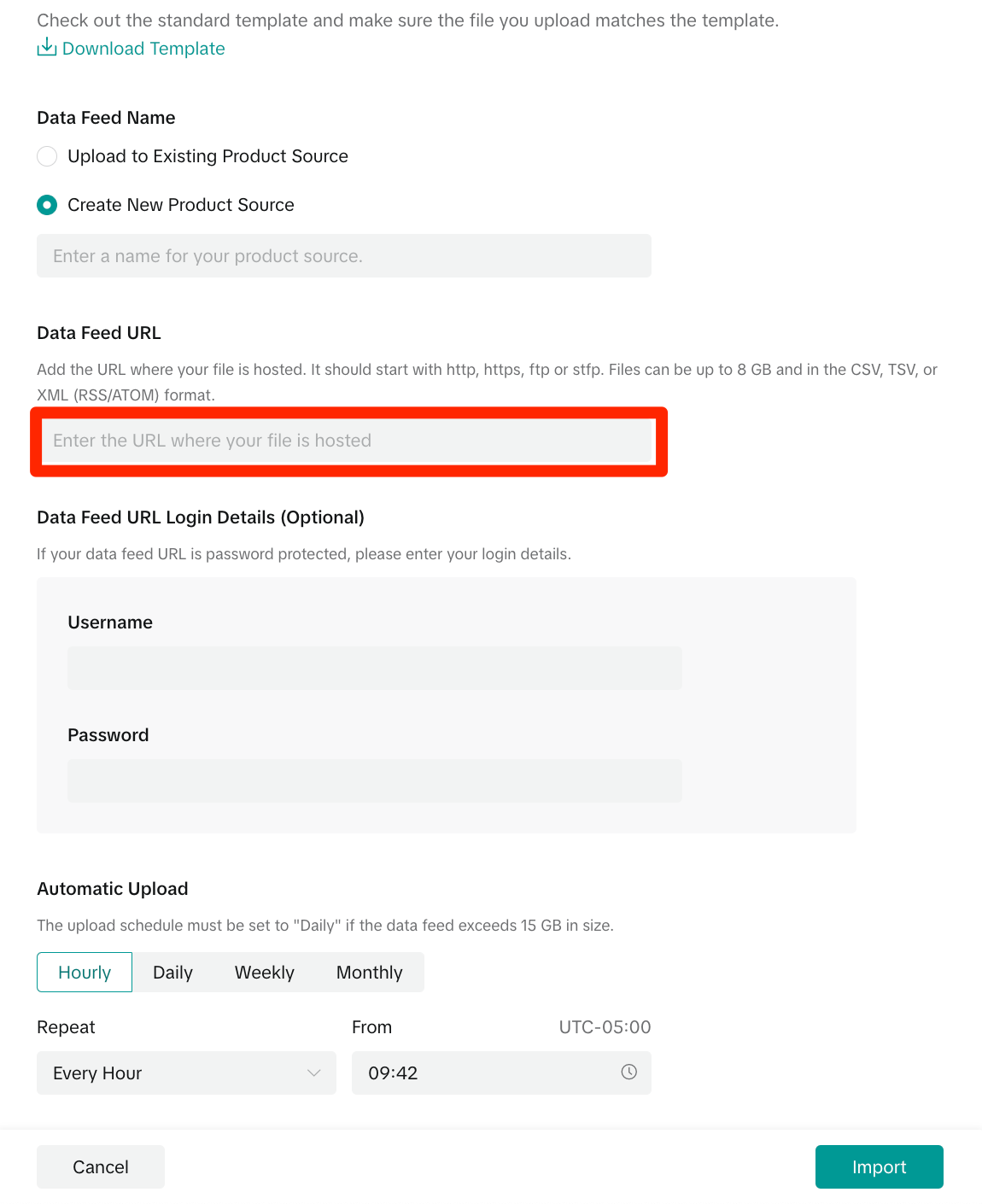Screen dimensions: 982x1204
Task: Focus the Data Feed URL input box
Action: coord(348,441)
